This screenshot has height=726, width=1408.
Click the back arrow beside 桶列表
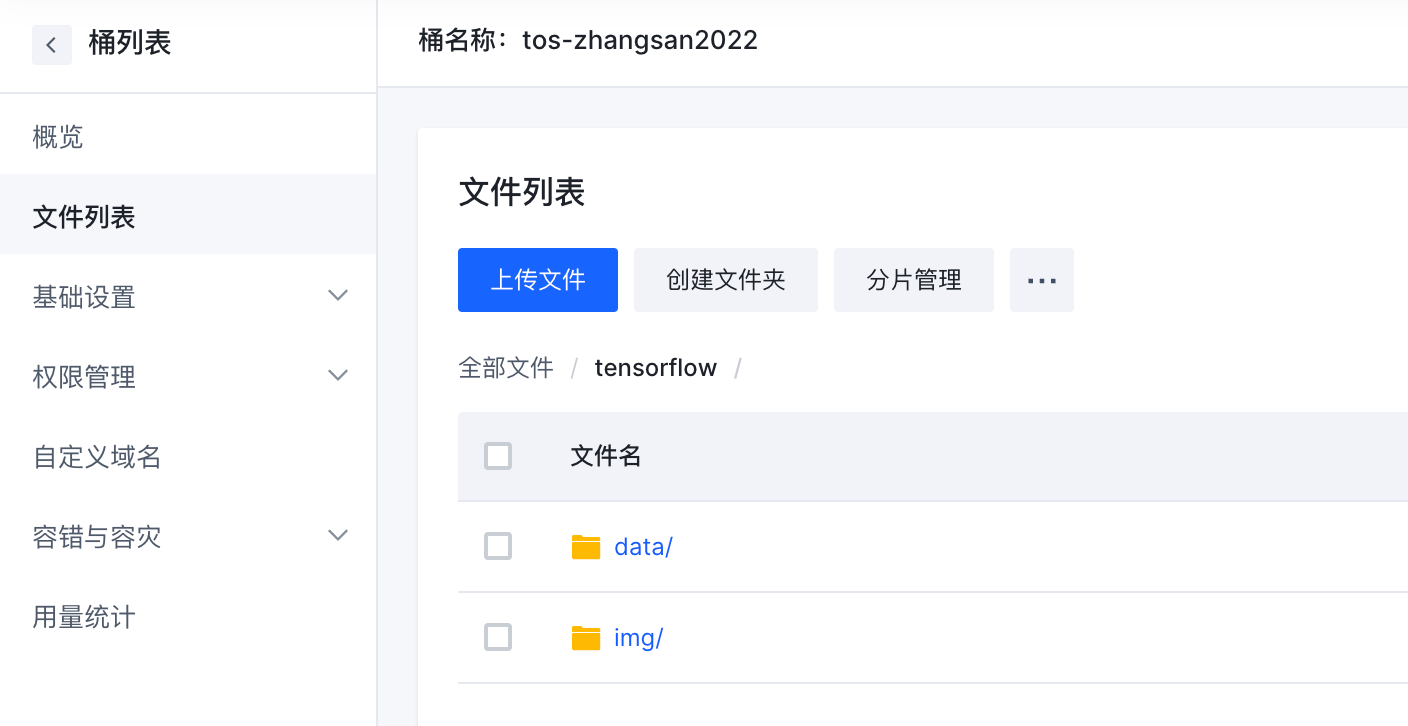coord(51,45)
